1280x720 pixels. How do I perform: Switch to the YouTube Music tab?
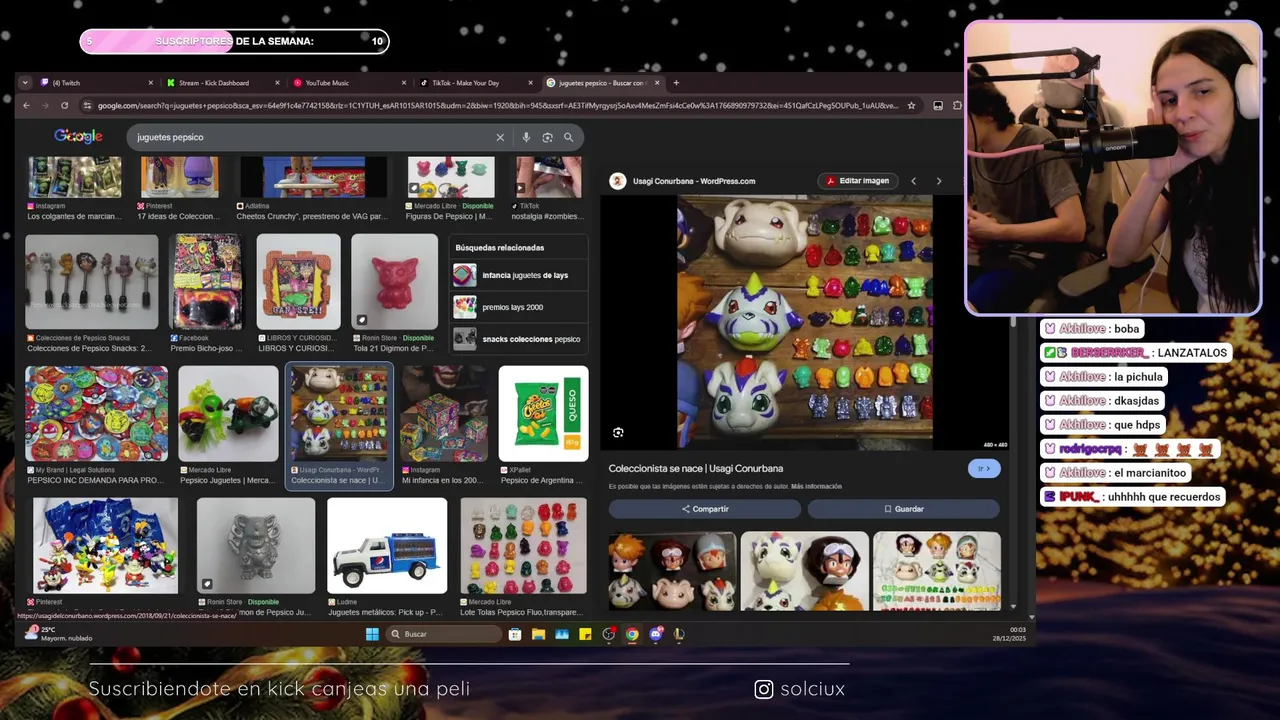tap(348, 83)
